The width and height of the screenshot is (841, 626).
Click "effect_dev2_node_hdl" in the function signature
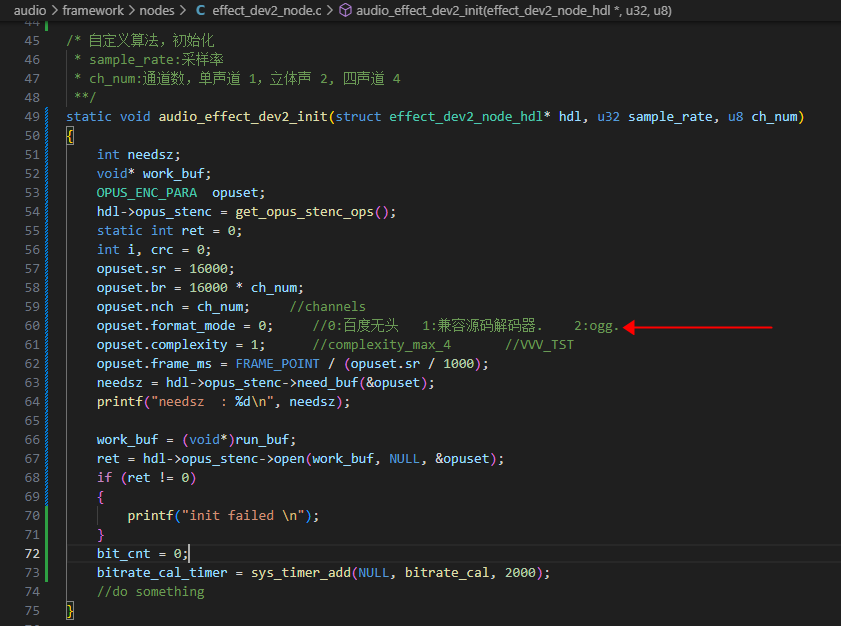click(466, 116)
